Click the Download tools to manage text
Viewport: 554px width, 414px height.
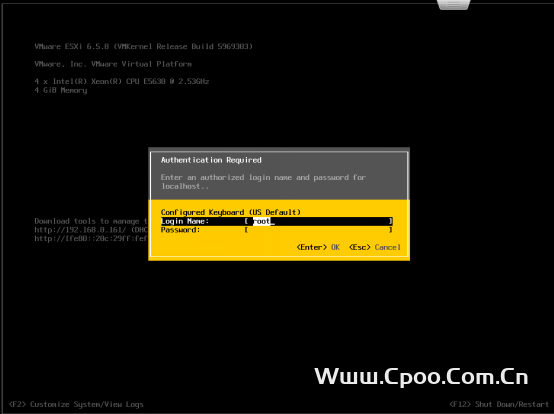[x=91, y=221]
